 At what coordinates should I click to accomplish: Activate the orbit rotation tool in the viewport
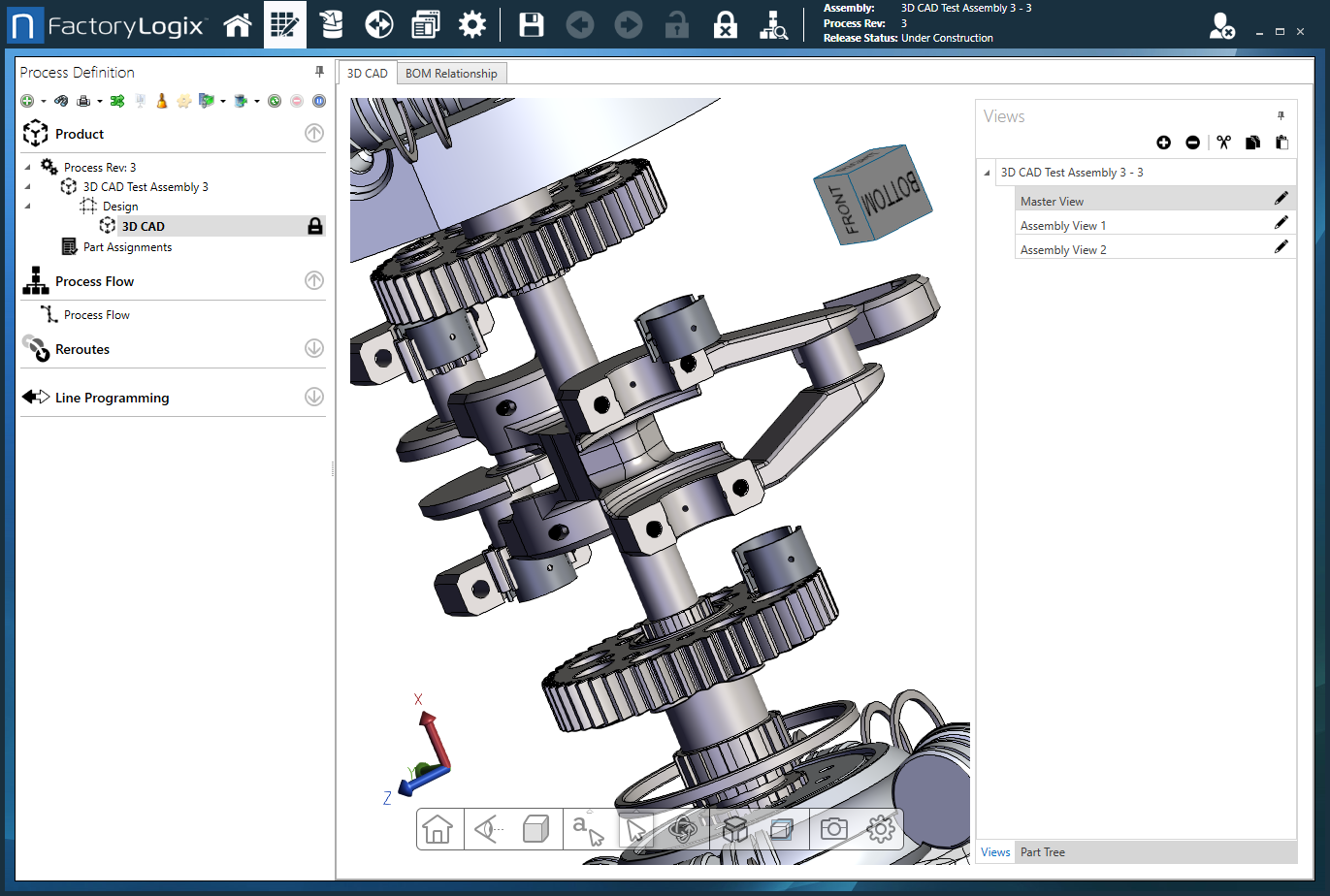click(x=683, y=829)
